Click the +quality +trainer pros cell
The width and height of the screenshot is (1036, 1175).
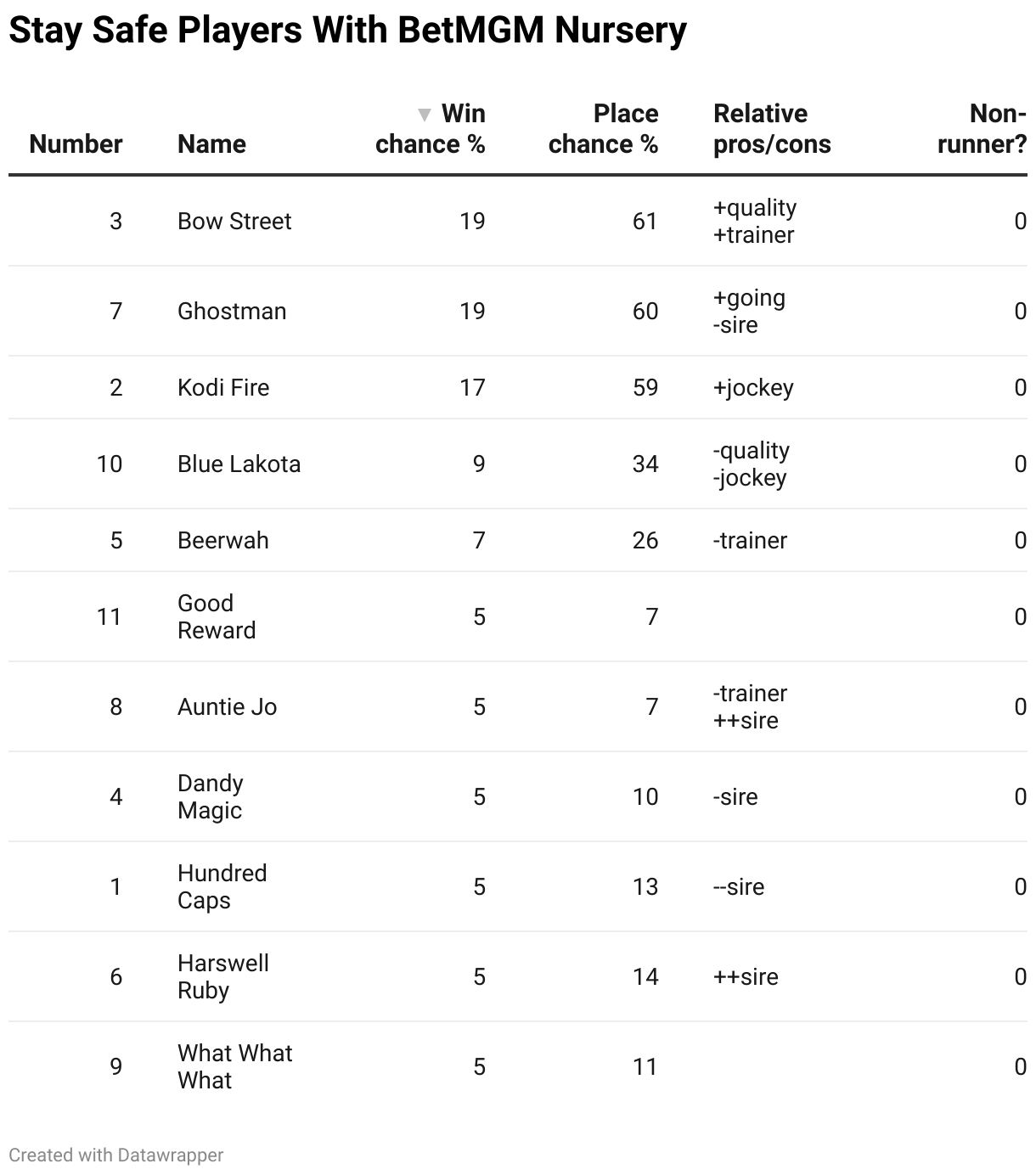click(755, 222)
